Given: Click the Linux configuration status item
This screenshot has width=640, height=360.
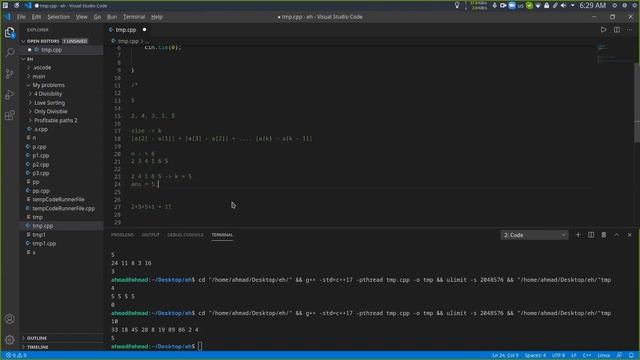Looking at the screenshot, I should (604, 356).
